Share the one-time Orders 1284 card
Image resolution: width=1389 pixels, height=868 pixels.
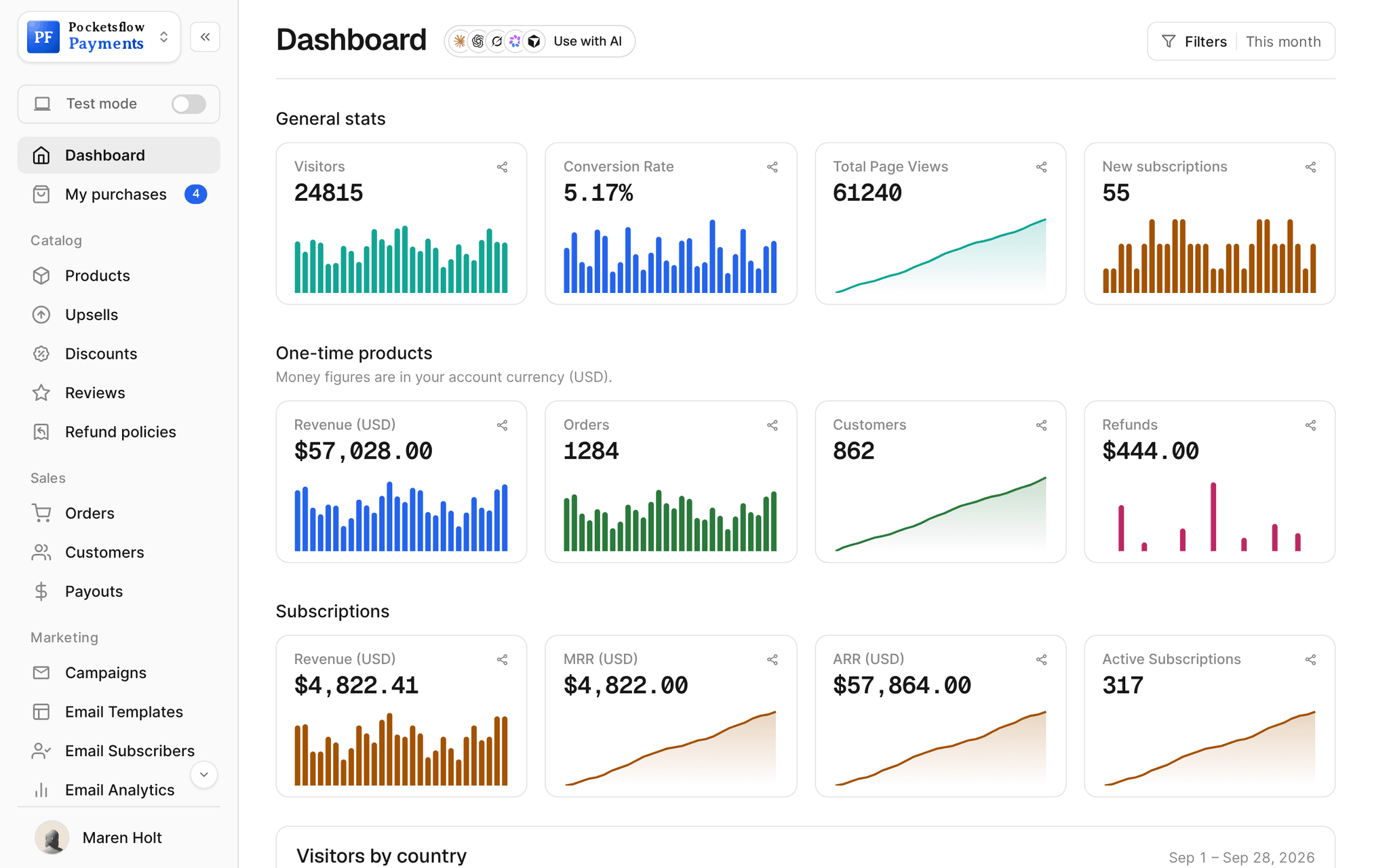(x=772, y=425)
